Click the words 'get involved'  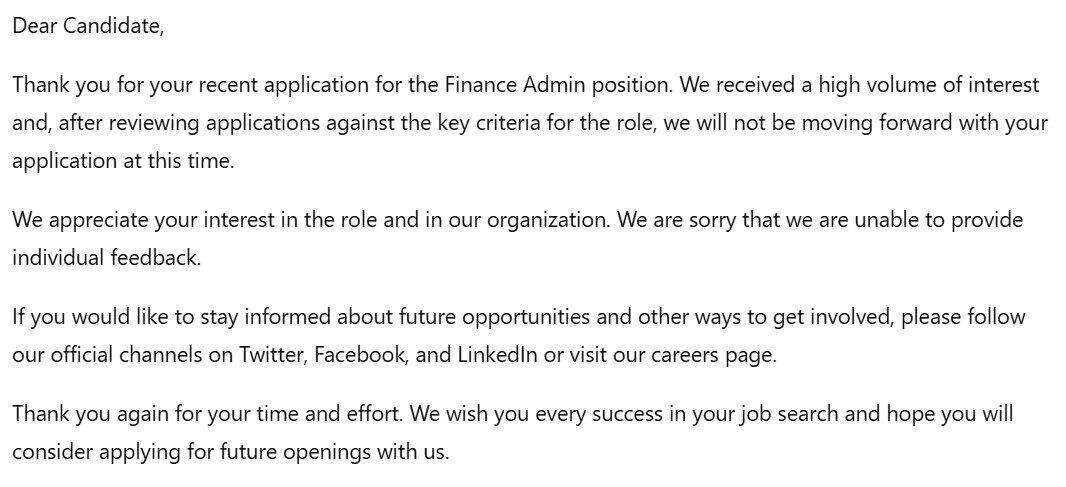pos(842,317)
